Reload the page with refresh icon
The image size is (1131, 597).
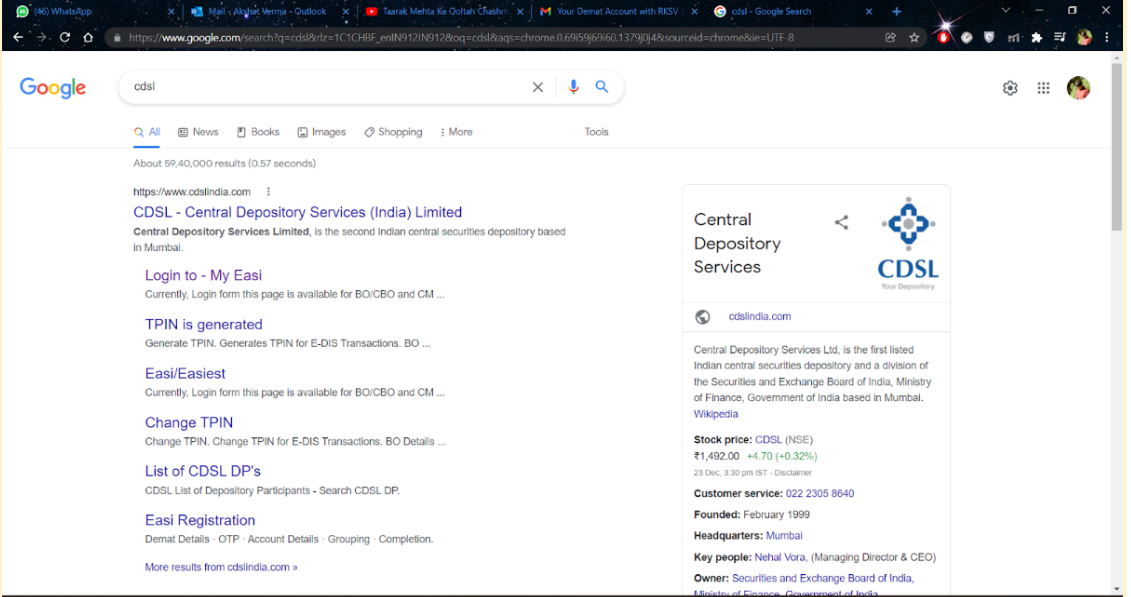[x=65, y=37]
